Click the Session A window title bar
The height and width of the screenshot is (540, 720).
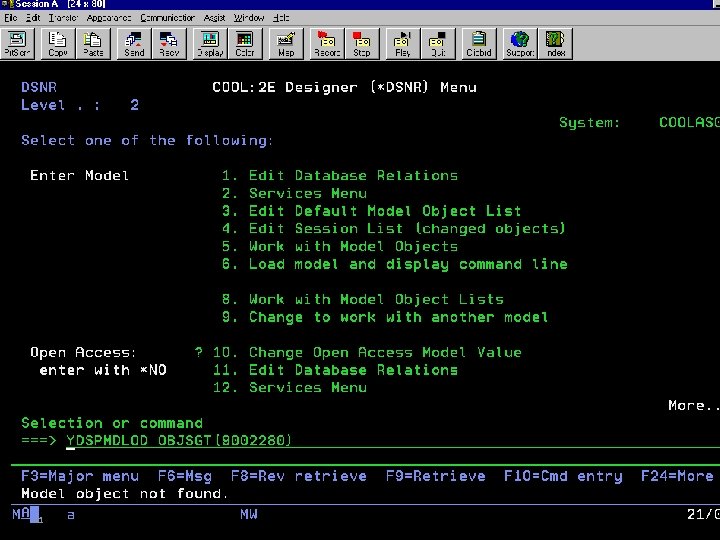click(x=360, y=4)
